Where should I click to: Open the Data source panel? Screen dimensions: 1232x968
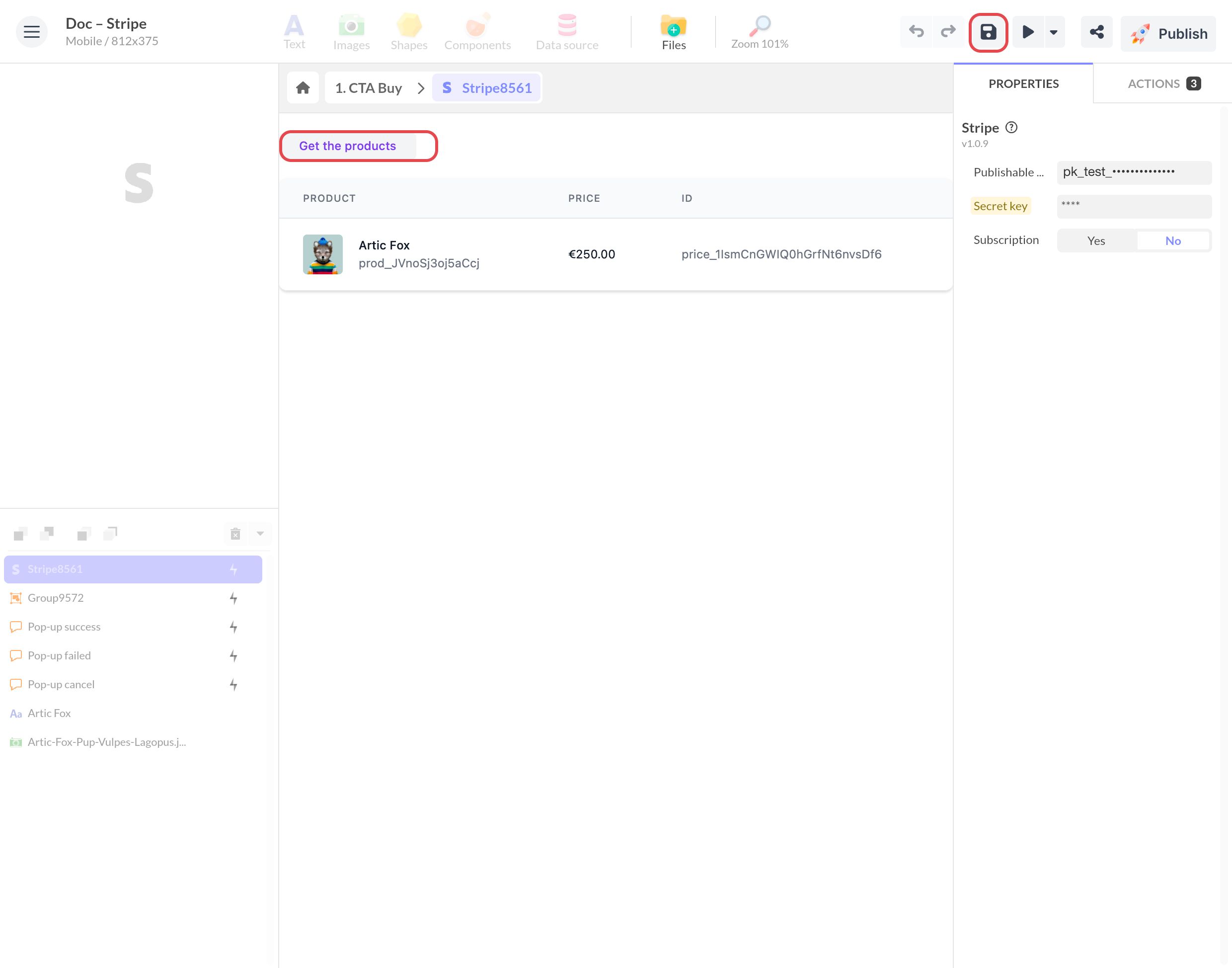567,32
